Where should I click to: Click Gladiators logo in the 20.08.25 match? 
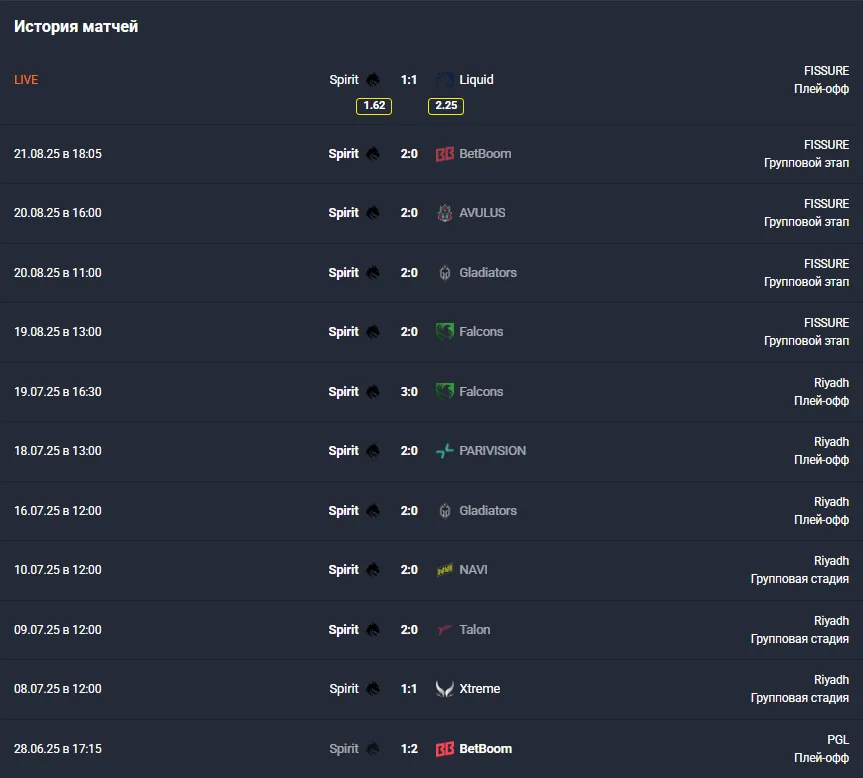(445, 273)
